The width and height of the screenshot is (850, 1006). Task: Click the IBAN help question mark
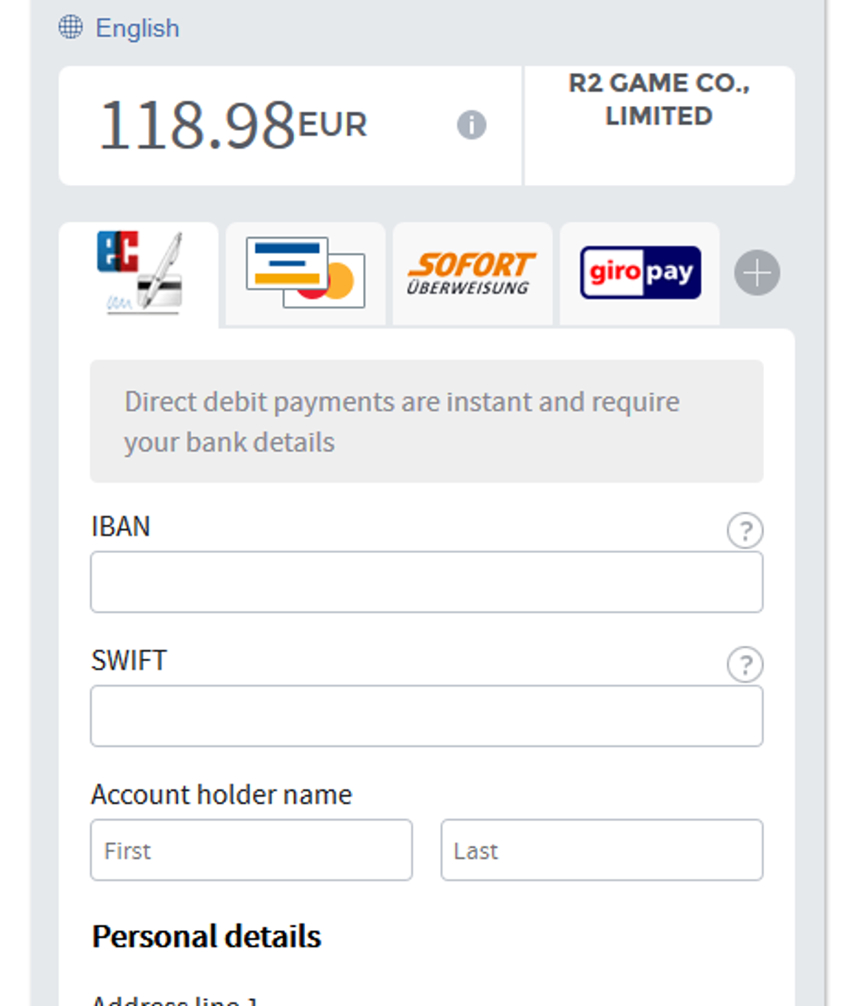pos(745,531)
